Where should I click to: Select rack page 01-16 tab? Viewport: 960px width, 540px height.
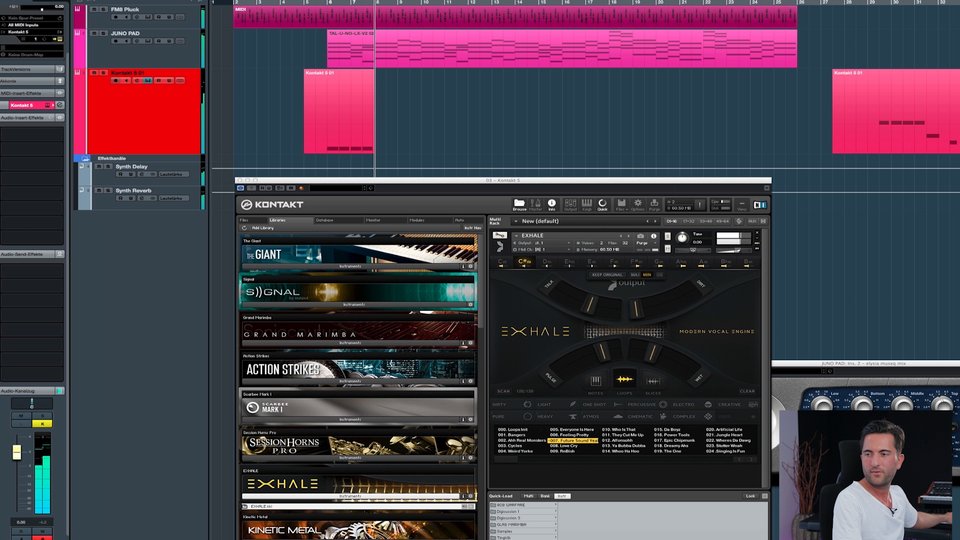(672, 222)
